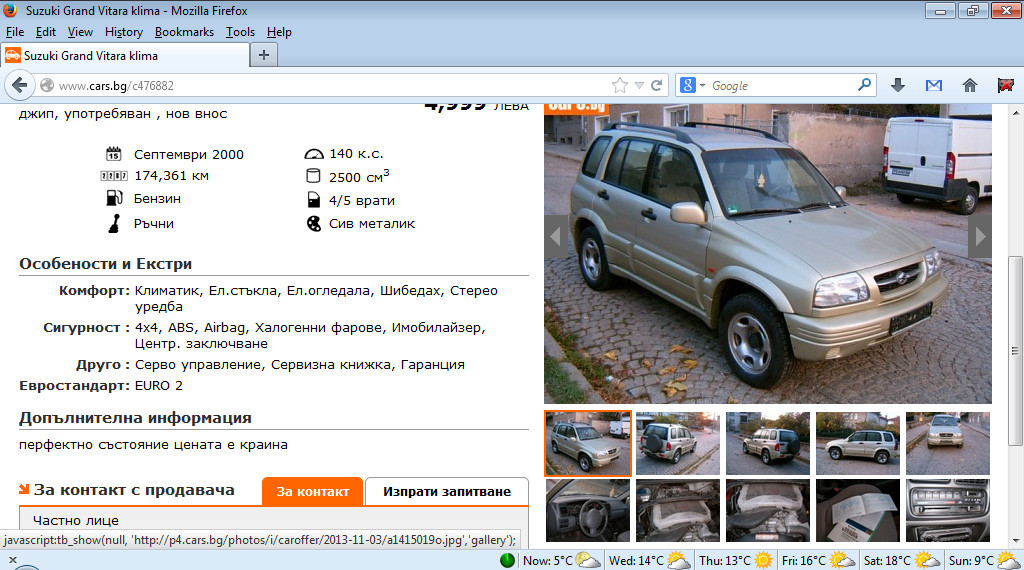Click the scrollbar down arrow
Image resolution: width=1024 pixels, height=570 pixels.
point(1016,541)
